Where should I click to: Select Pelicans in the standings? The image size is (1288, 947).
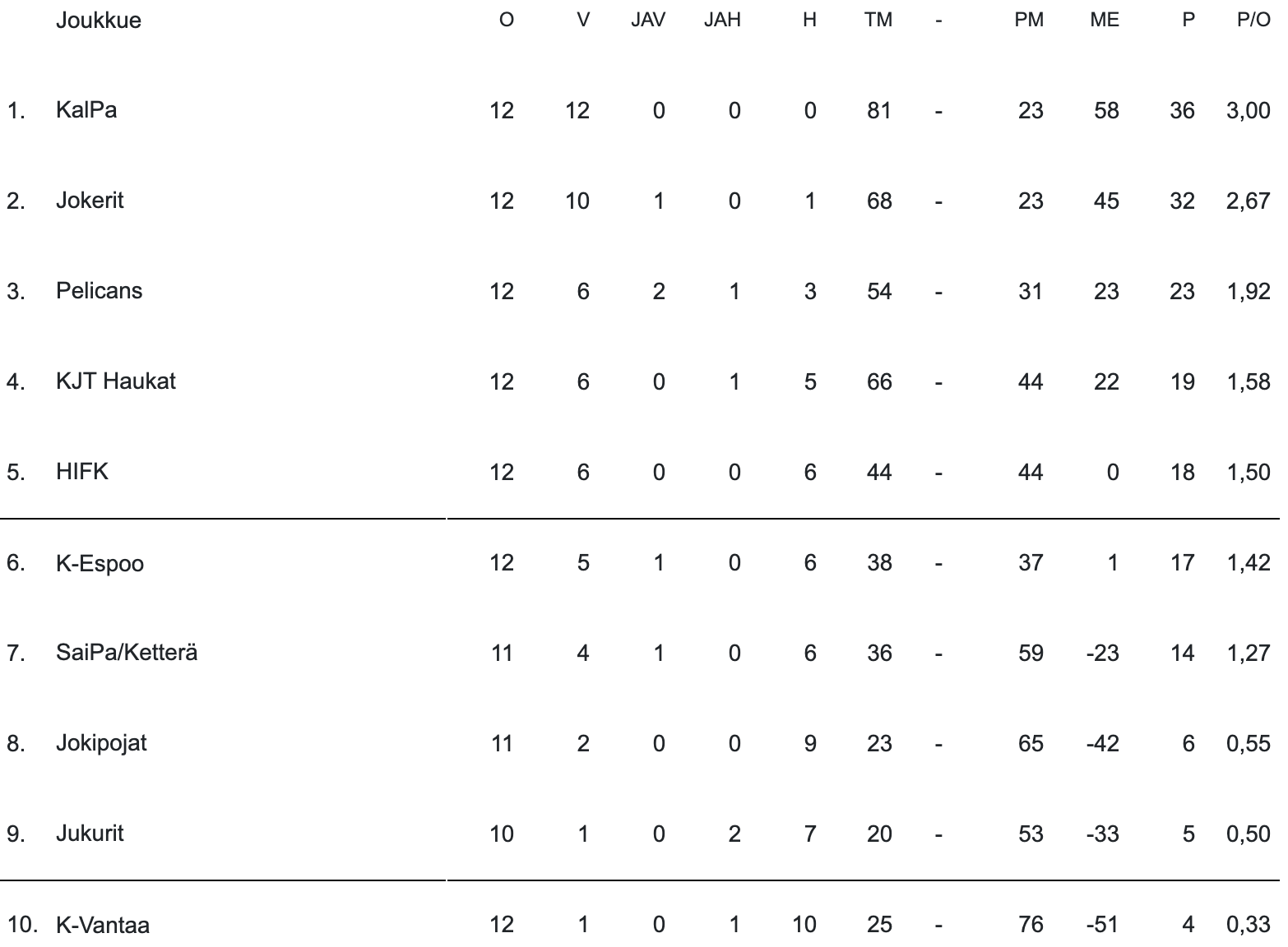click(x=99, y=290)
